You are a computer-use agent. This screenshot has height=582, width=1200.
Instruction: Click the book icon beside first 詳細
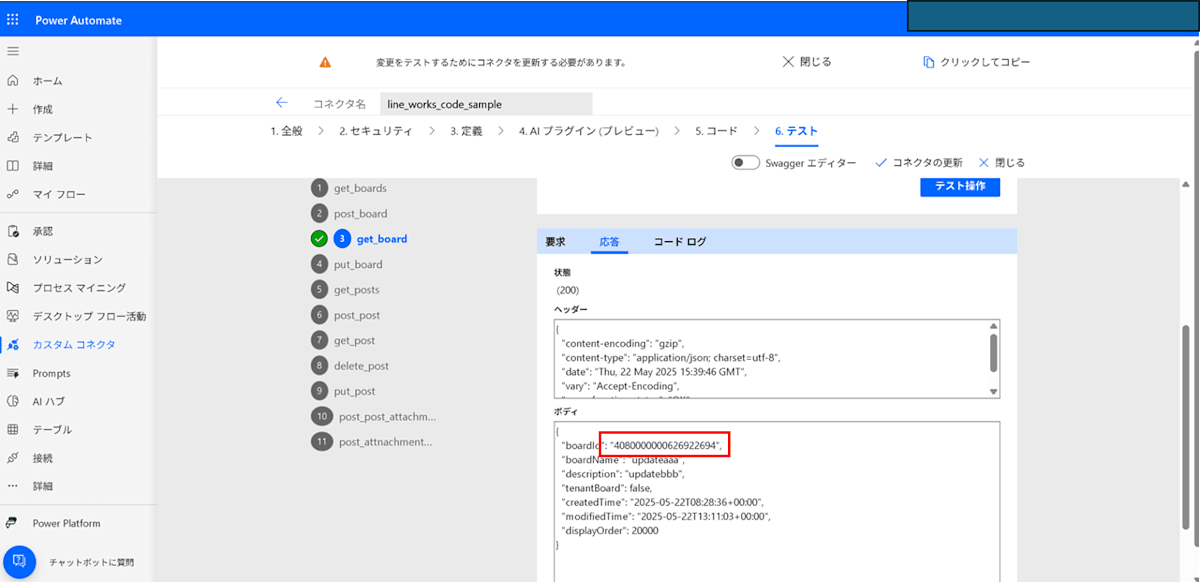pos(12,165)
